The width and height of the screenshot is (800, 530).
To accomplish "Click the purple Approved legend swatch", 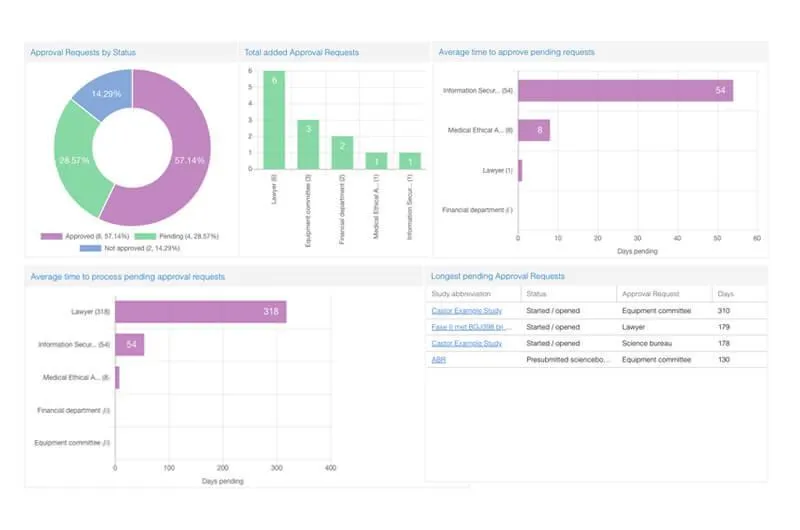I will coord(52,236).
